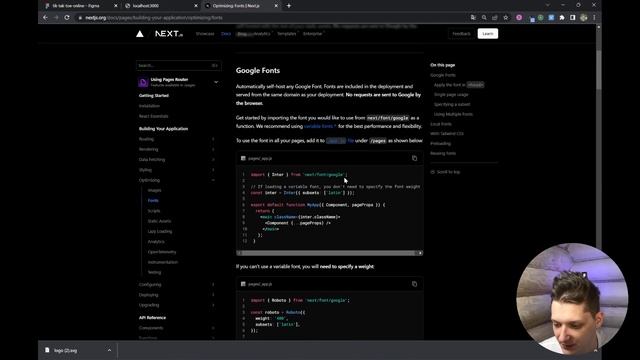Open the Next.js logo home link

point(169,34)
